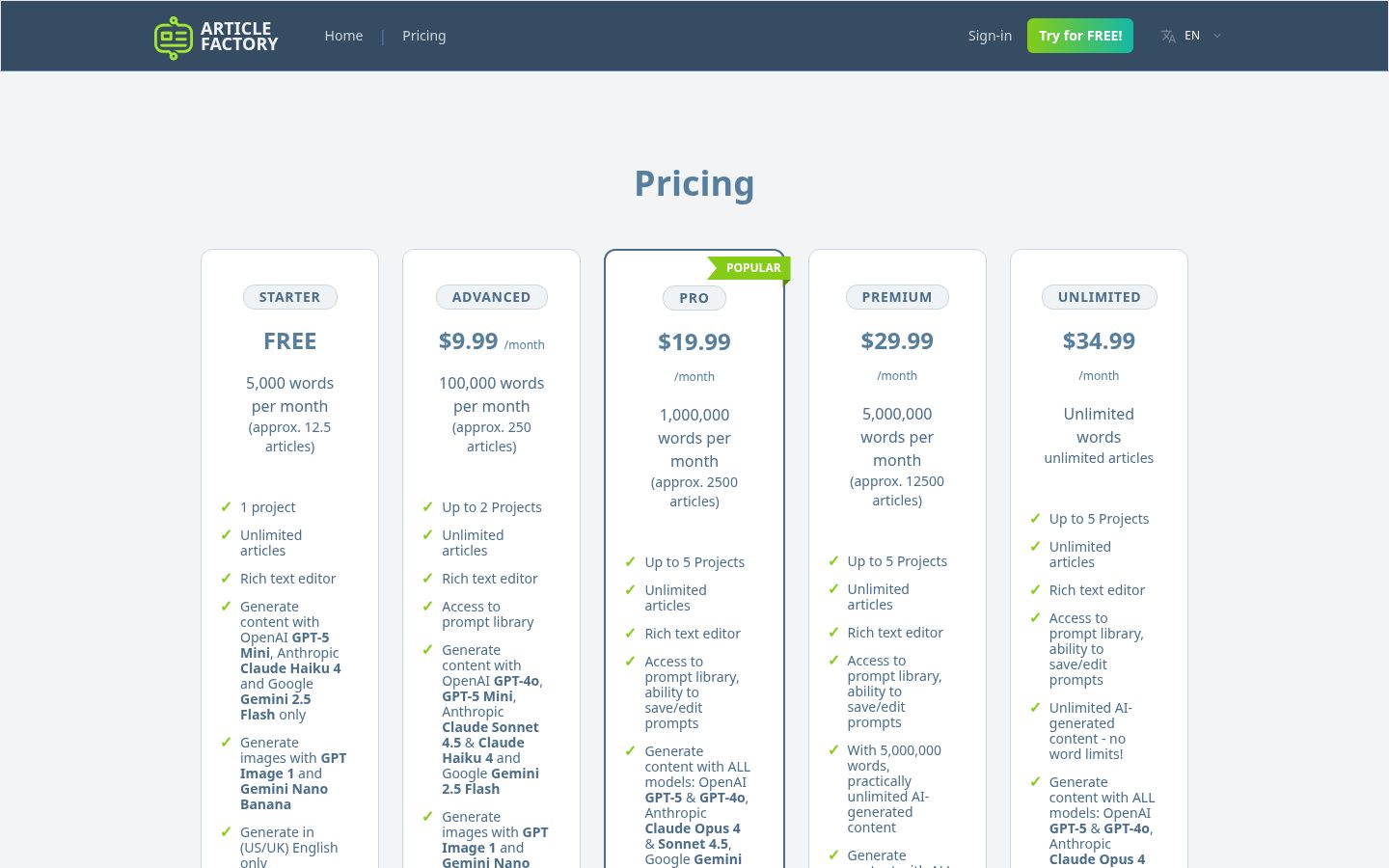Open the Home menu item

[343, 36]
